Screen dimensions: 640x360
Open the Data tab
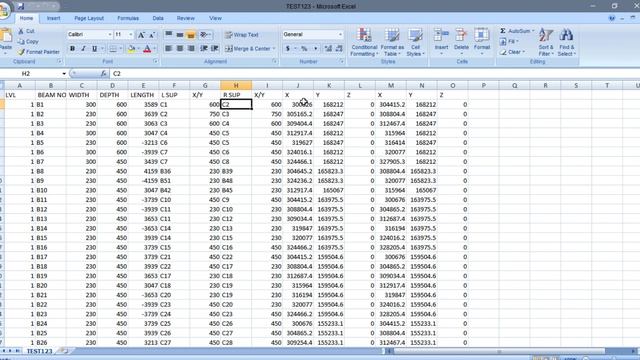click(x=158, y=18)
